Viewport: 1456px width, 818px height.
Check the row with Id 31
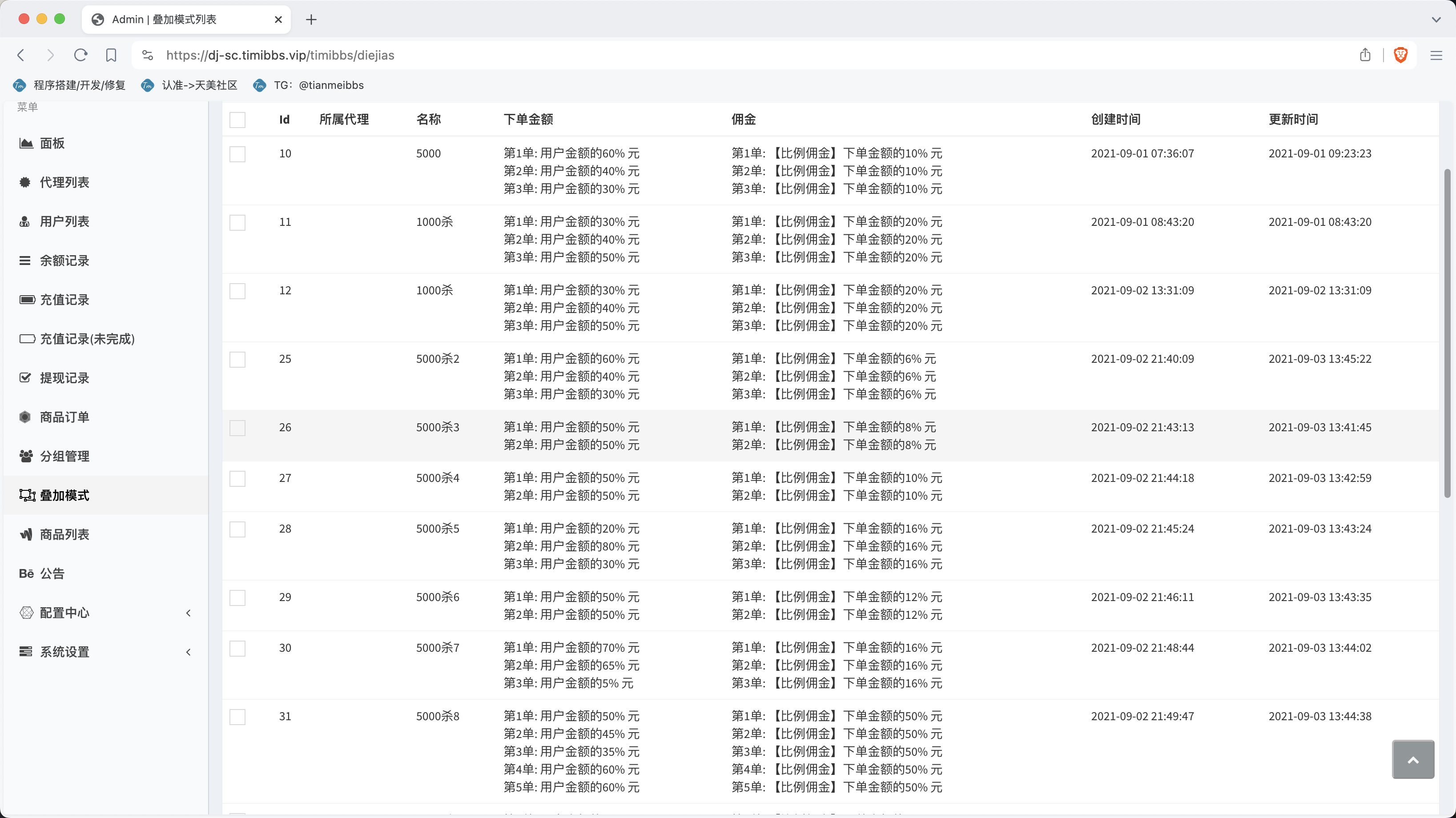(x=237, y=717)
